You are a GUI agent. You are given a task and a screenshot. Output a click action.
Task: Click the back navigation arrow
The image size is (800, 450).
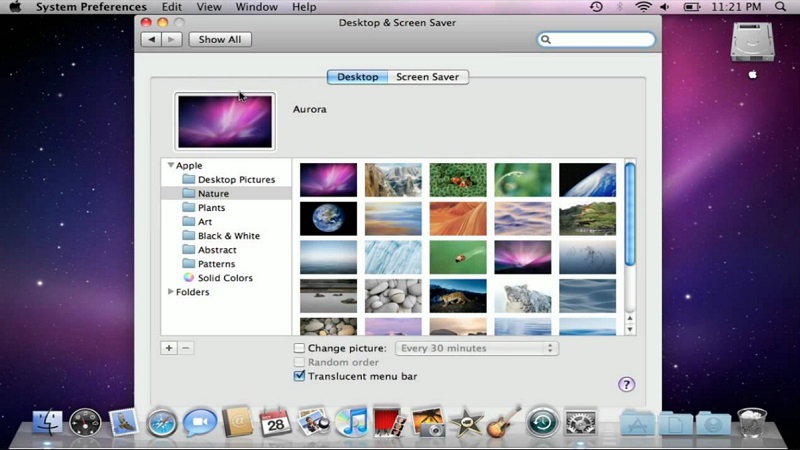(x=151, y=40)
